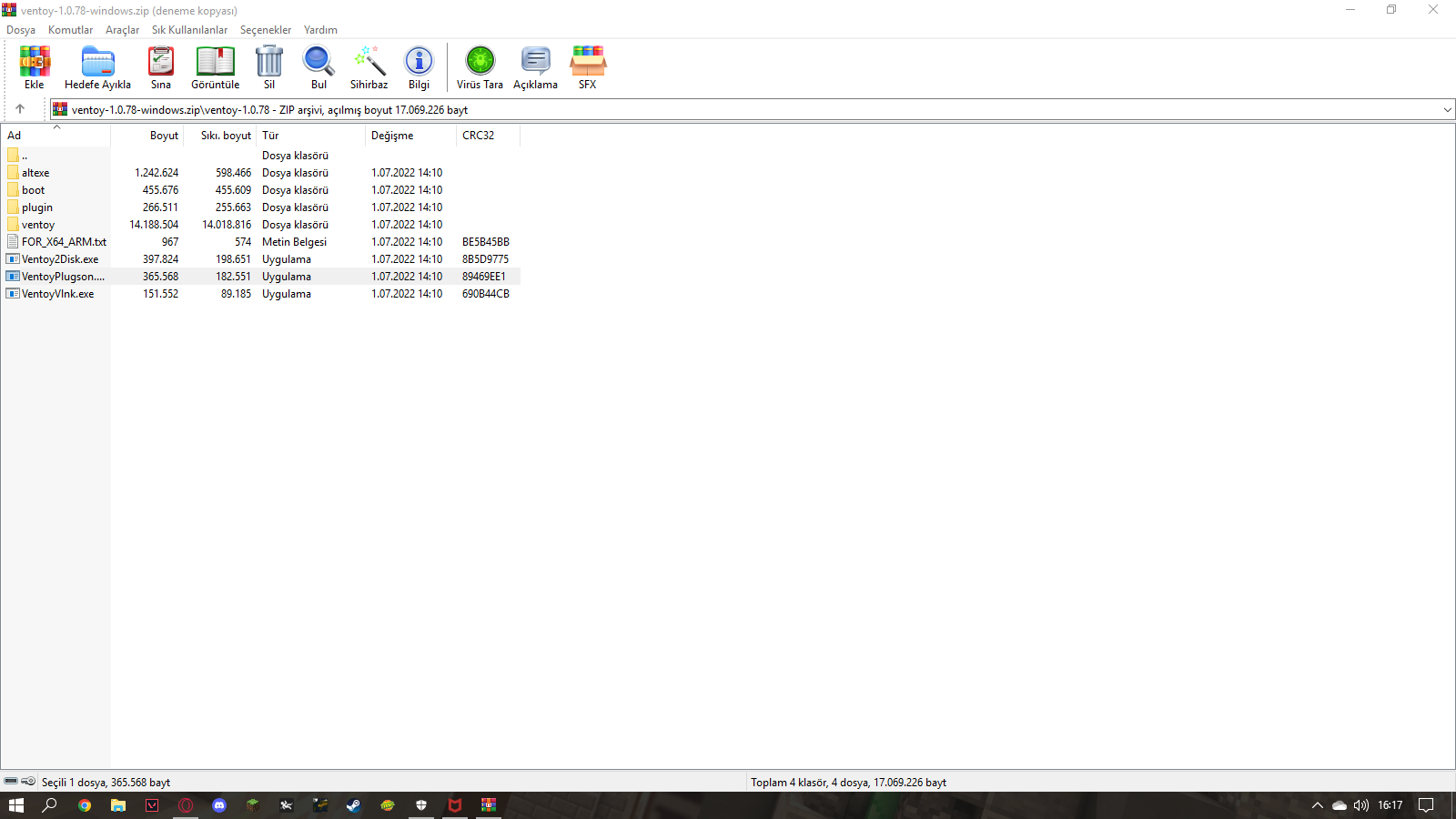This screenshot has width=1456, height=819.
Task: Switch to Discord on the taskbar
Action: click(219, 805)
